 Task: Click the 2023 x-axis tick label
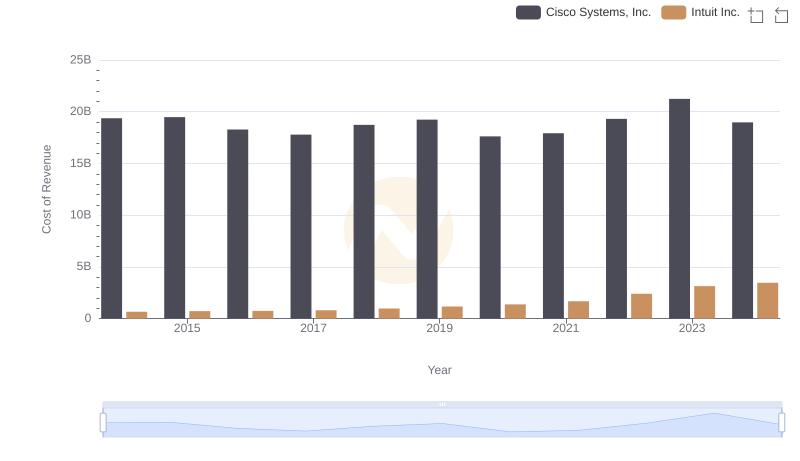(x=692, y=328)
